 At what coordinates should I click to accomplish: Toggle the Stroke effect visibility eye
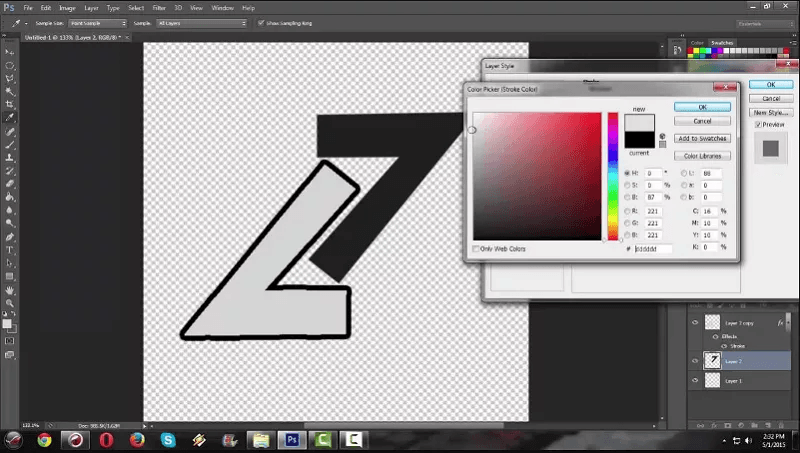724,346
